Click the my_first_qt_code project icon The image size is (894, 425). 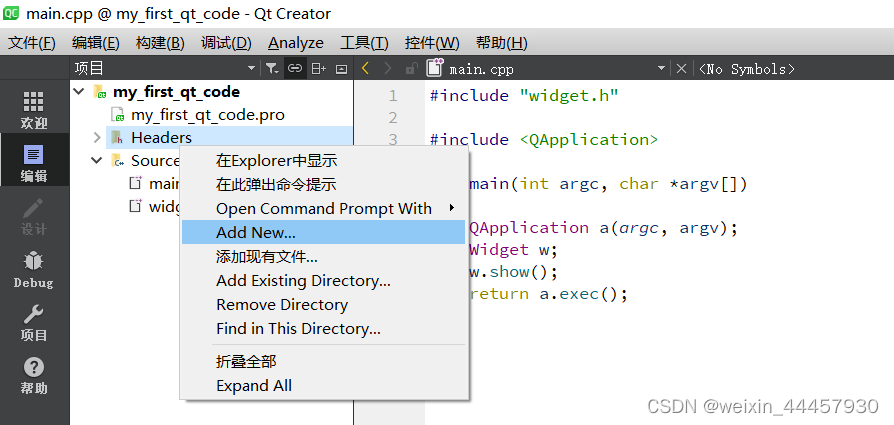[100, 92]
